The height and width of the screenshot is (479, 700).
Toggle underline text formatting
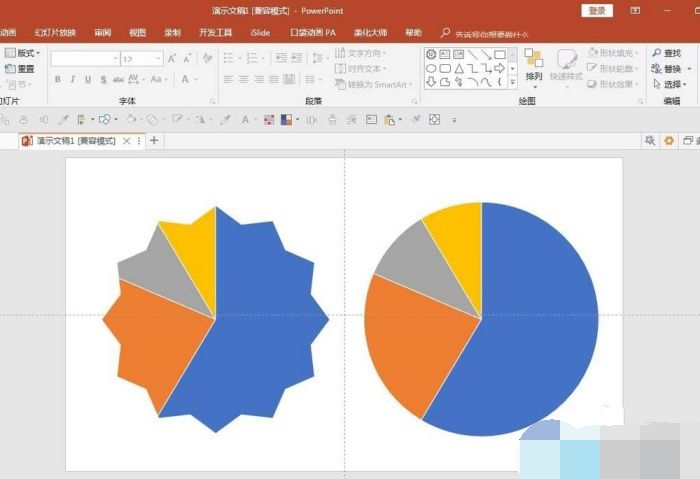coord(88,80)
